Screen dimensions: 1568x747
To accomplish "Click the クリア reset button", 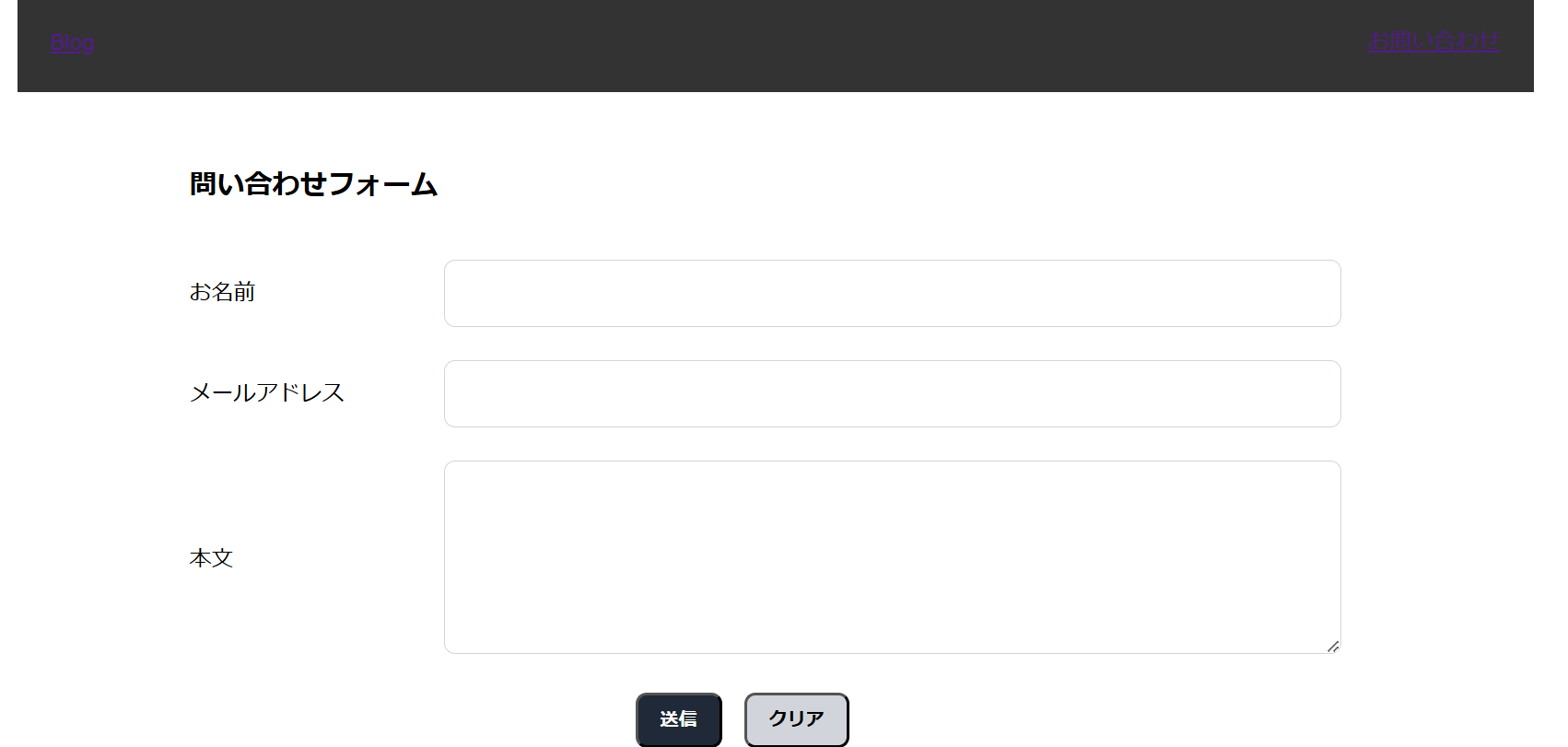I will pos(796,718).
